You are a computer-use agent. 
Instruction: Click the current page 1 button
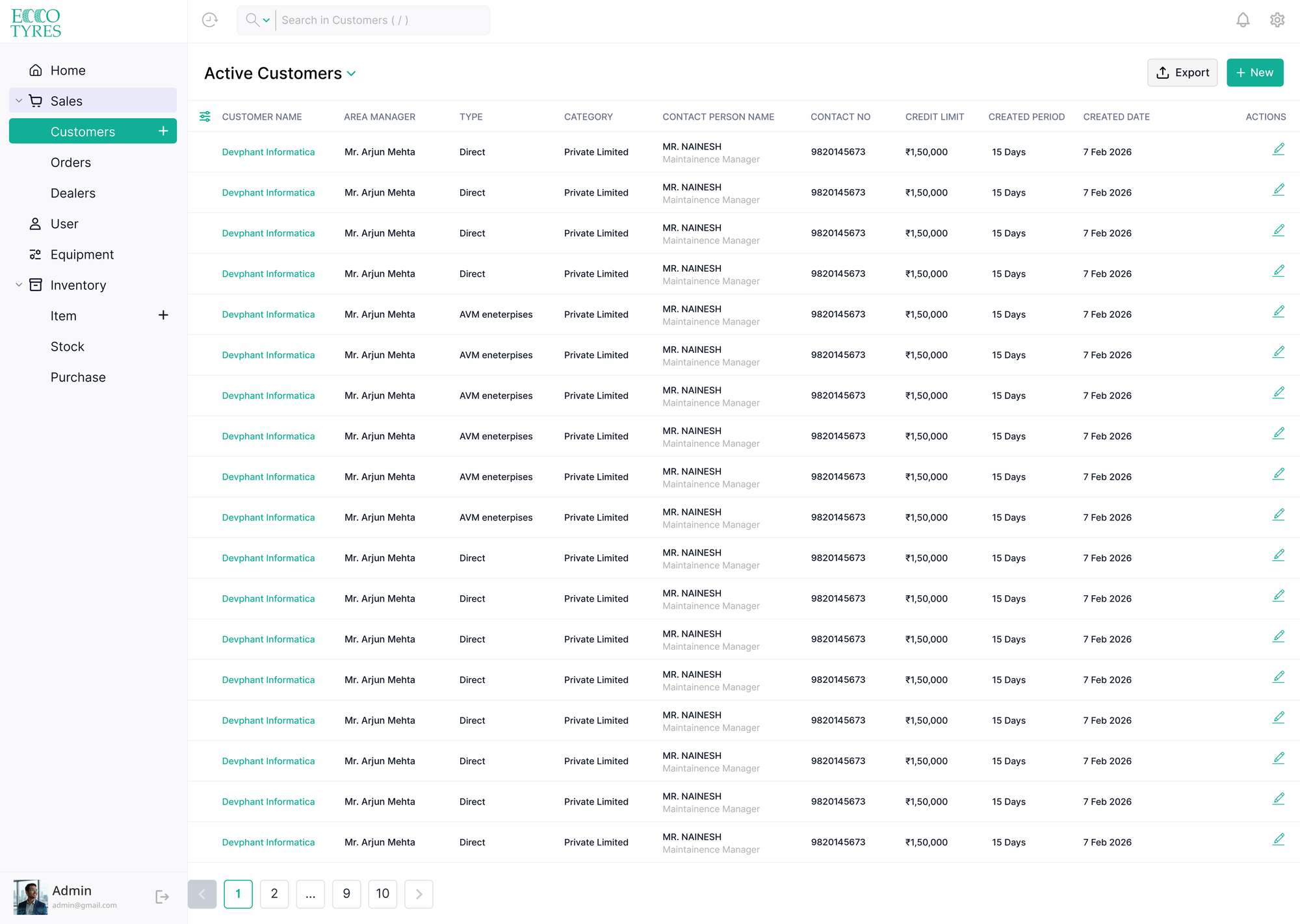tap(238, 894)
